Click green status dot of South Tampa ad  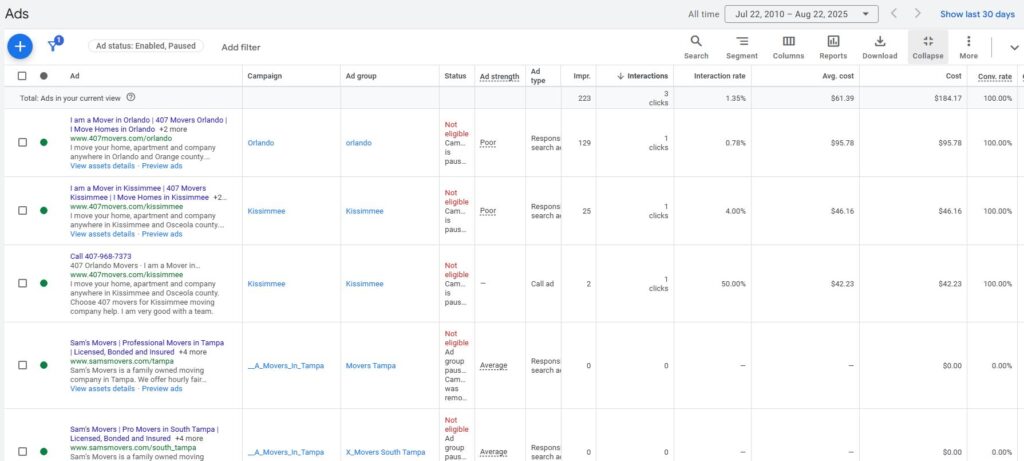pos(44,451)
